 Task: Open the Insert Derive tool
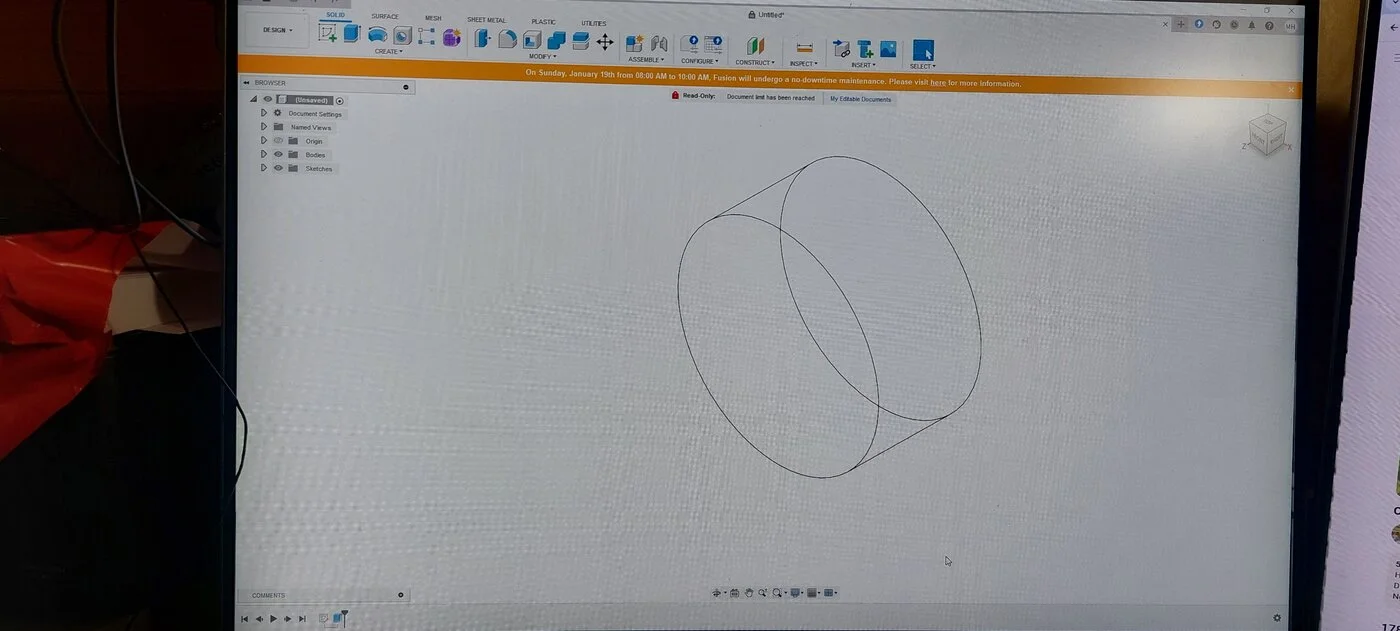click(x=841, y=48)
